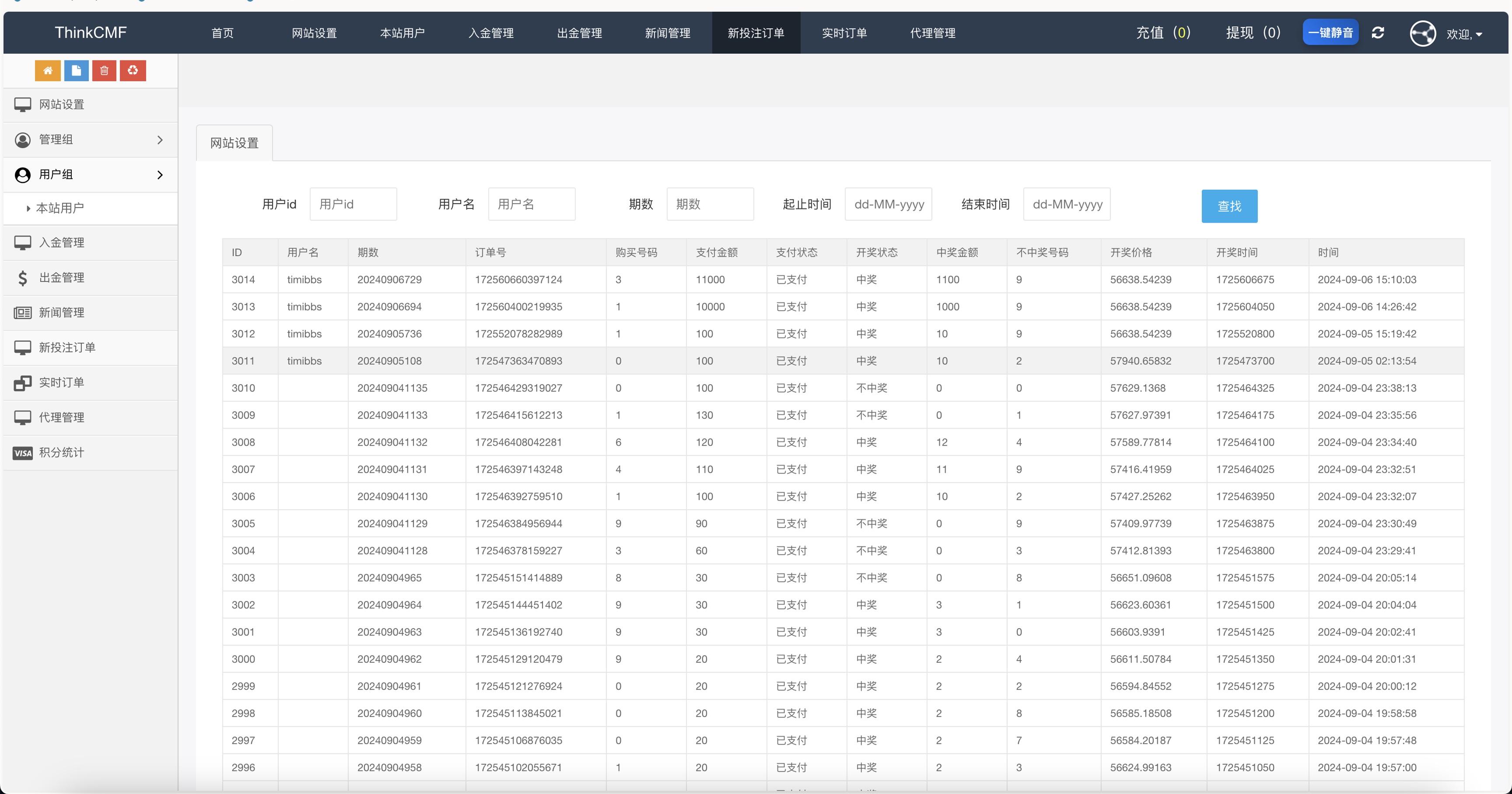
Task: Click the red trash shortcut icon
Action: (x=105, y=70)
